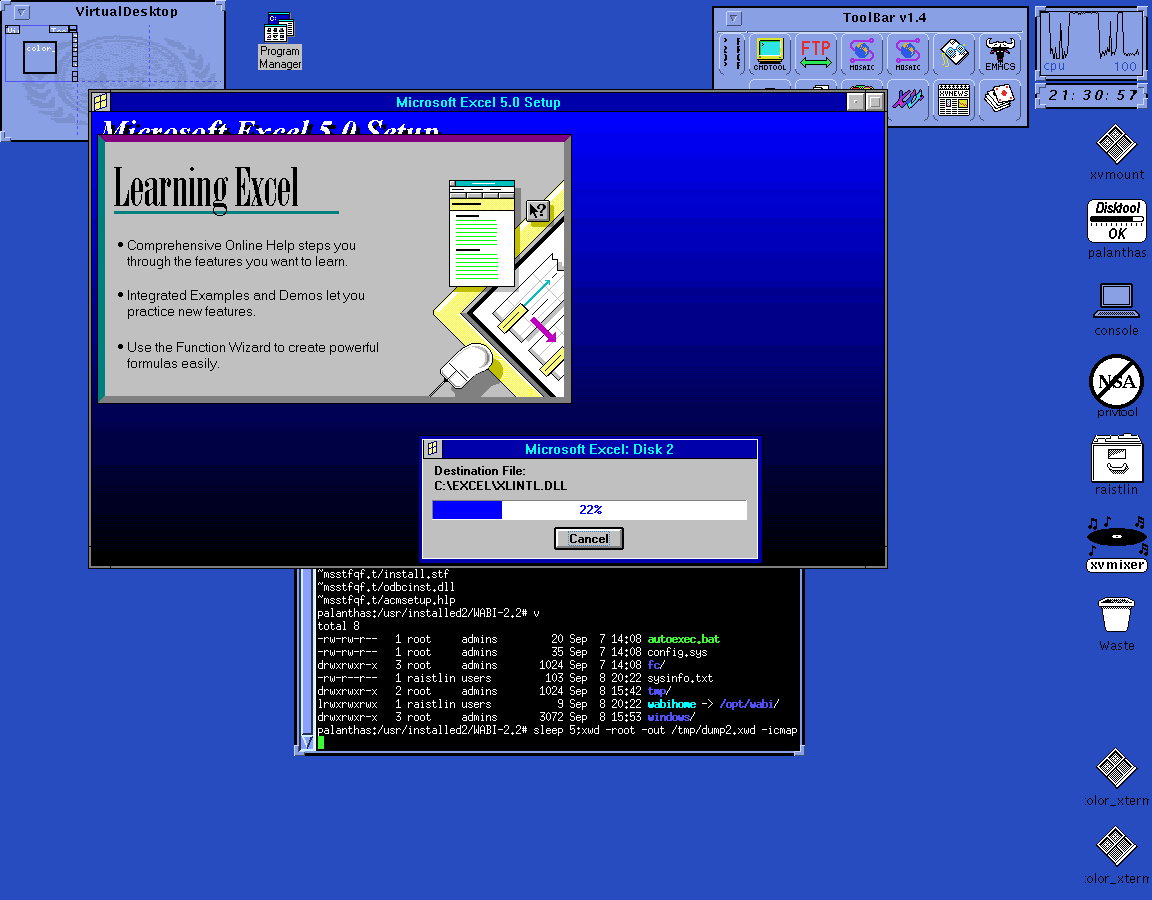Click the cpu performance meter graph
Screen dimensions: 1152x900
click(1090, 41)
